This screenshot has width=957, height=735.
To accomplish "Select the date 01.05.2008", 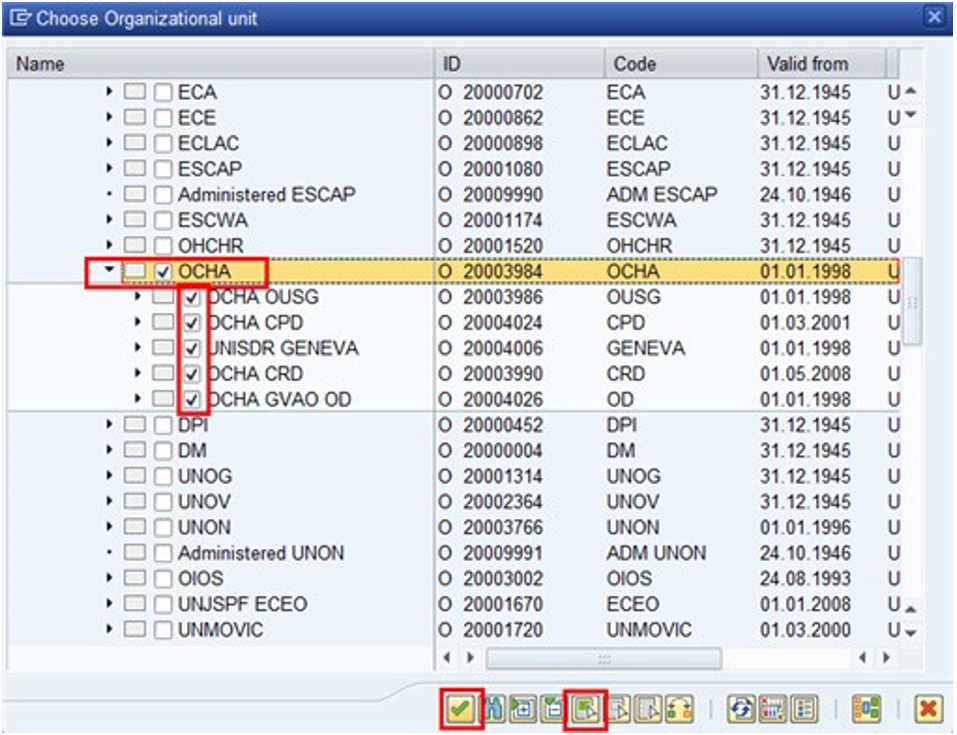I will (x=805, y=374).
